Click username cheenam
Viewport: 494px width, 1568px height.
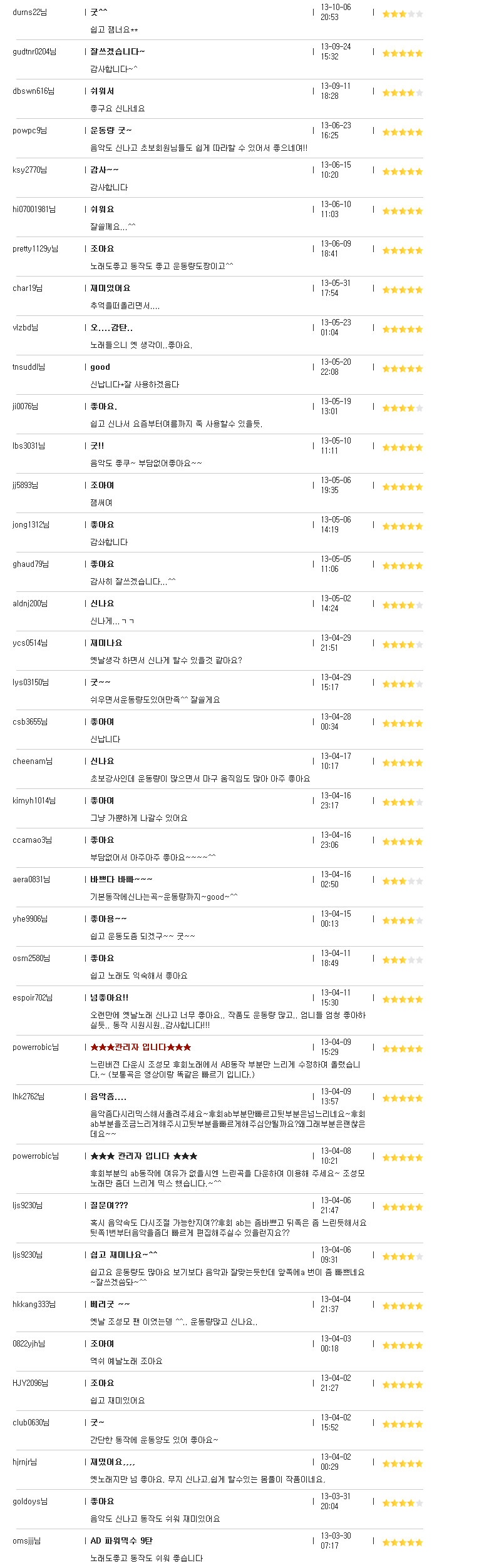point(33,761)
